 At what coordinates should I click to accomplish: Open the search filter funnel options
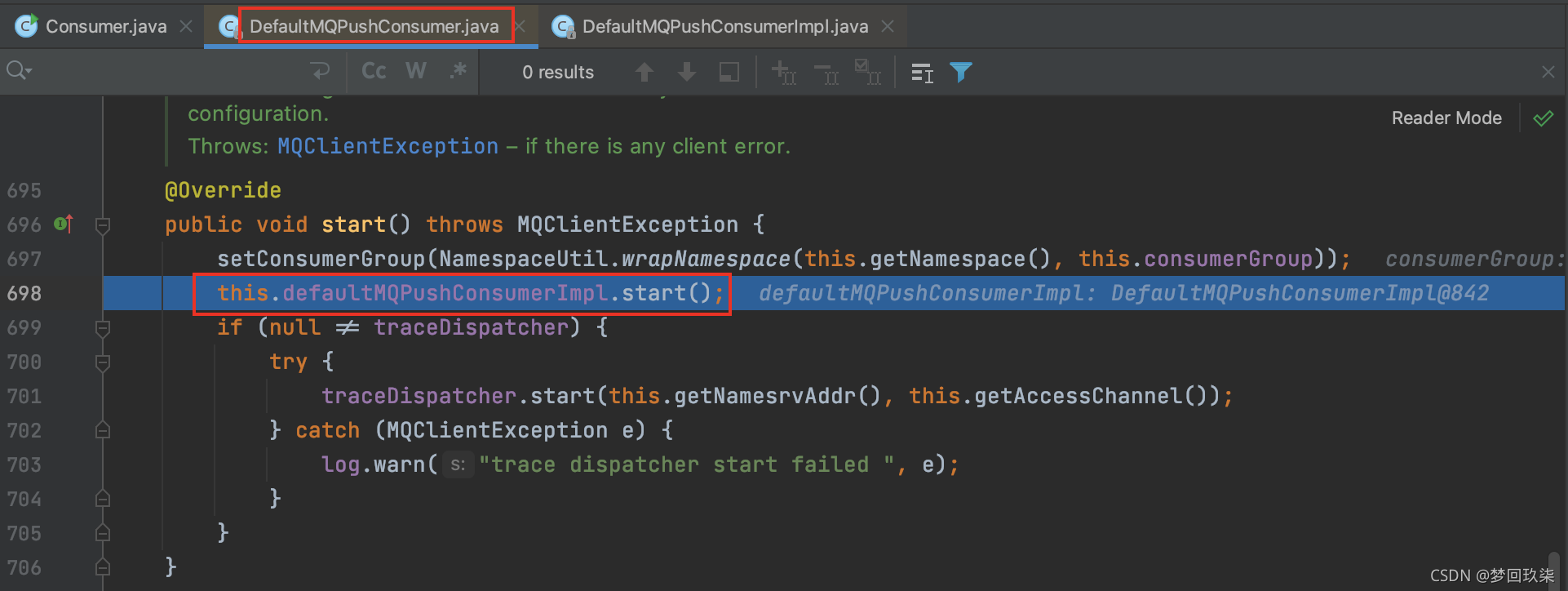(961, 73)
